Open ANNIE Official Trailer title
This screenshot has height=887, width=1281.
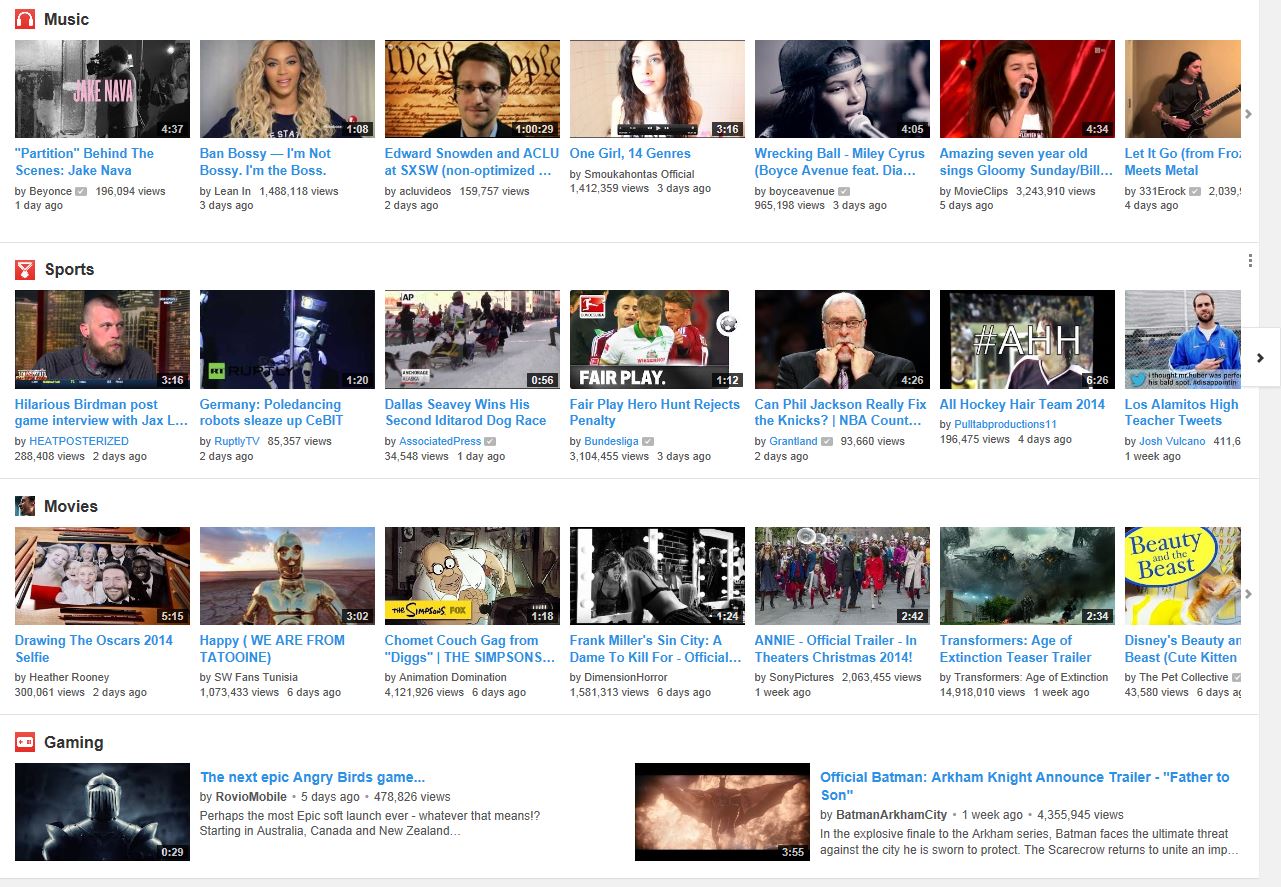coord(836,649)
